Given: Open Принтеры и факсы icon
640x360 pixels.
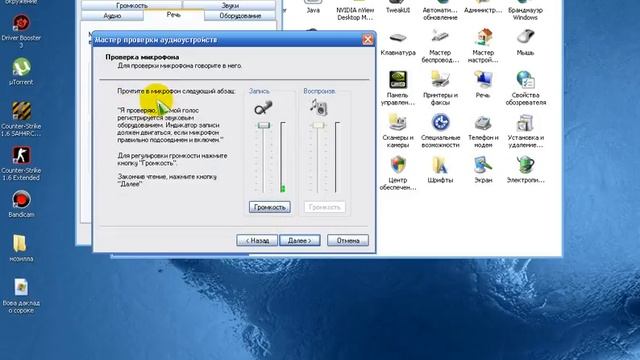Looking at the screenshot, I should (x=440, y=80).
